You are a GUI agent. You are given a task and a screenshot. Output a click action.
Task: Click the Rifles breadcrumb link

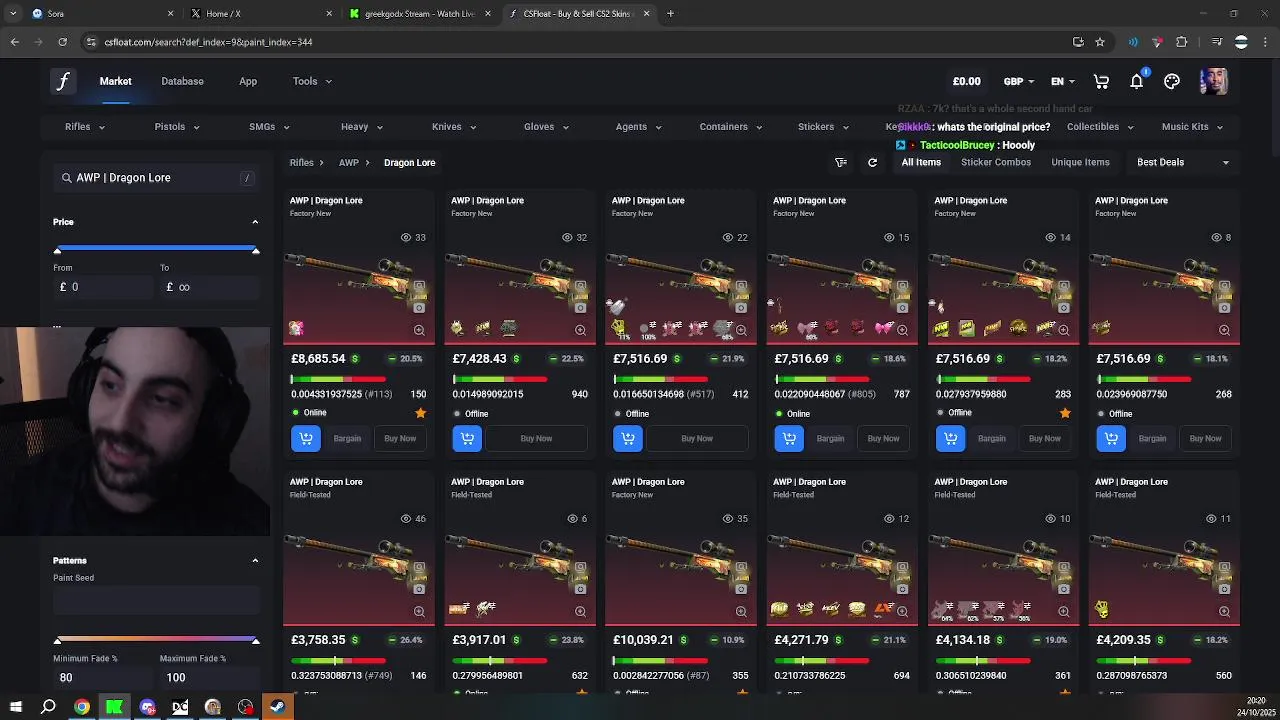[301, 162]
